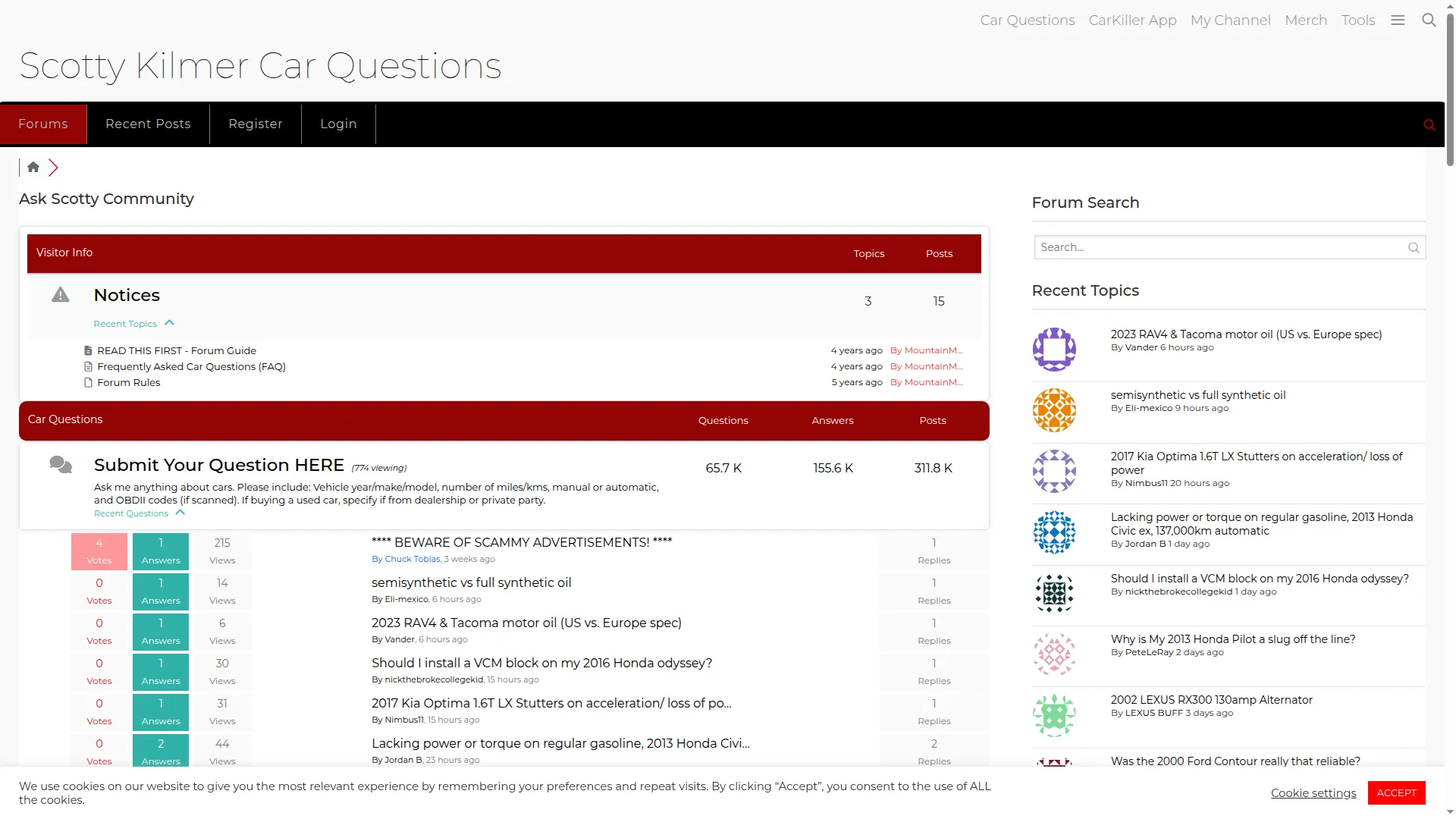Open Tools in the top menu
The image size is (1456, 819).
(1358, 20)
